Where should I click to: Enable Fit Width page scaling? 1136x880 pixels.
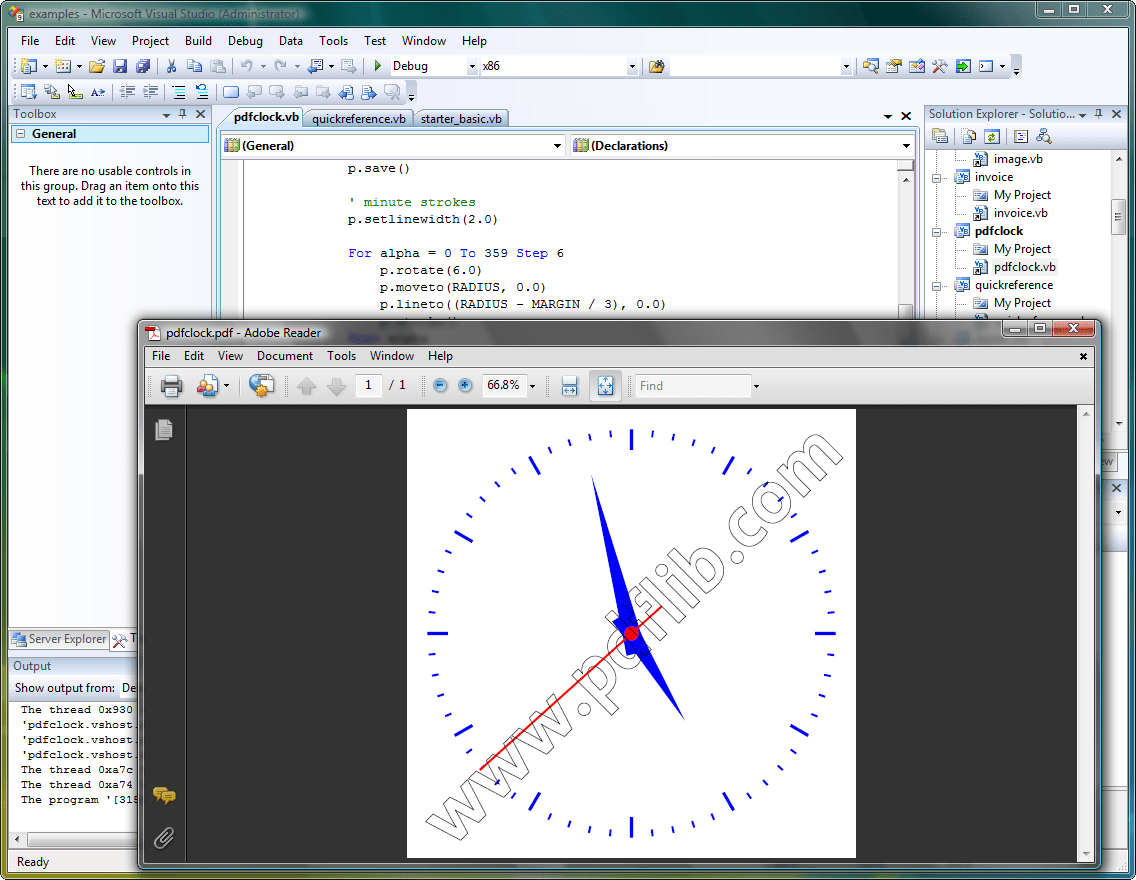[x=569, y=385]
